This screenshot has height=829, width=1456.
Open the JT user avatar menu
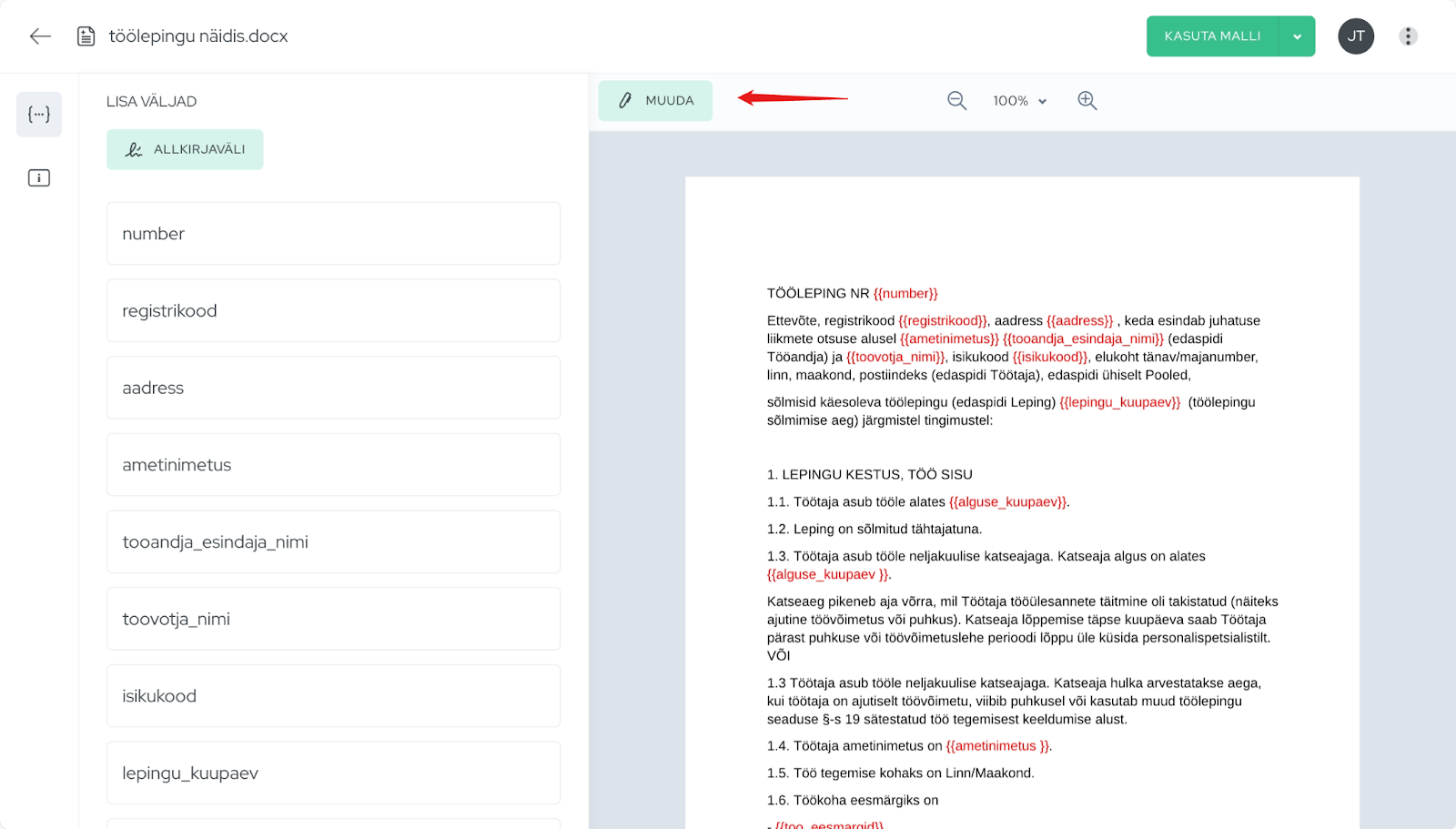[1355, 36]
